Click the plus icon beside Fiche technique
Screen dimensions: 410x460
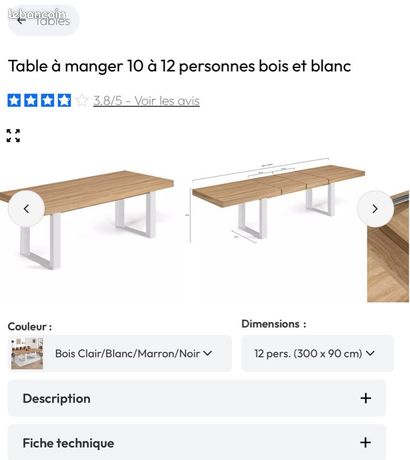tap(366, 442)
